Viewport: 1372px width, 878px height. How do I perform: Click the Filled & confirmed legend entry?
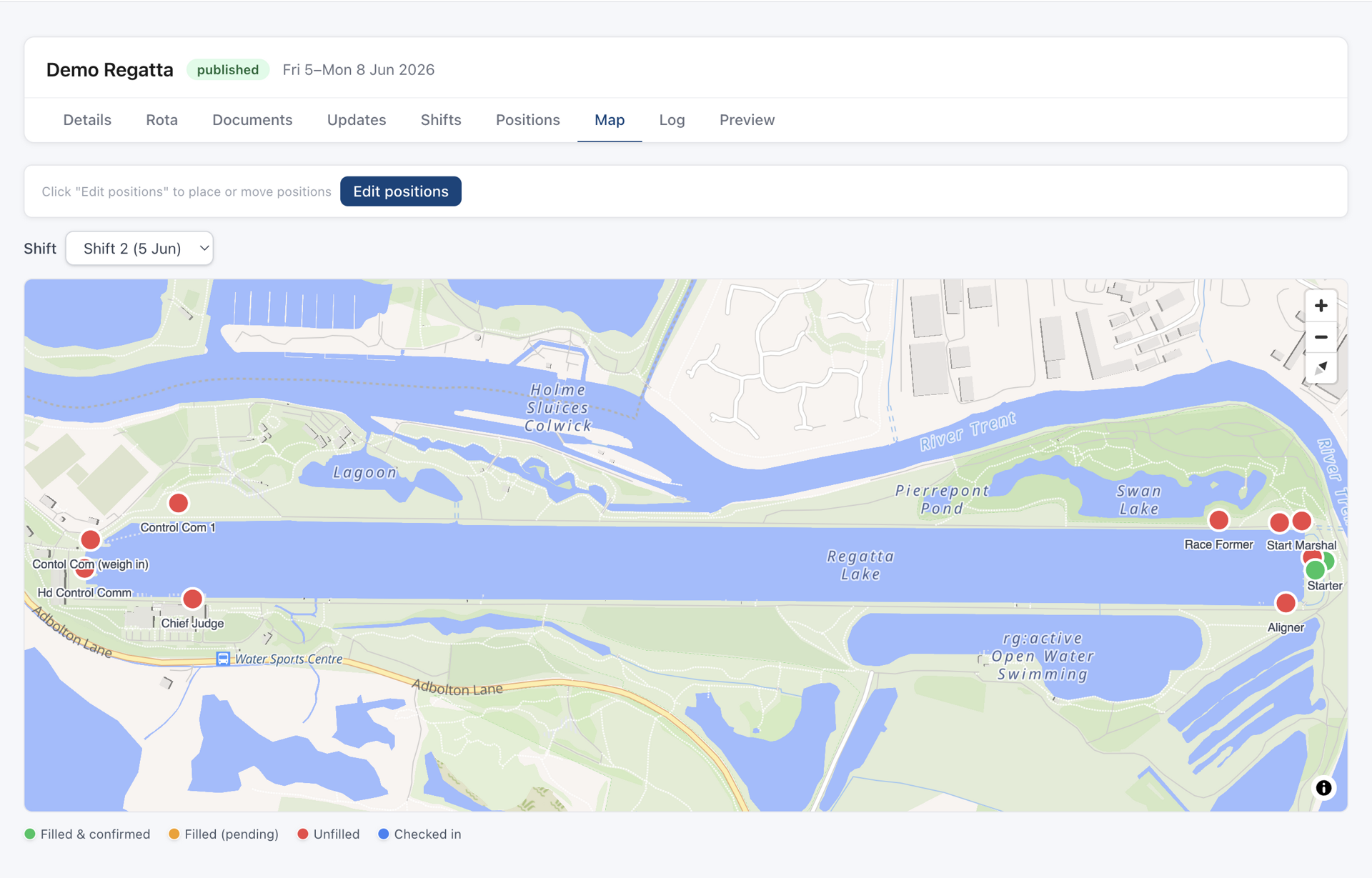87,834
